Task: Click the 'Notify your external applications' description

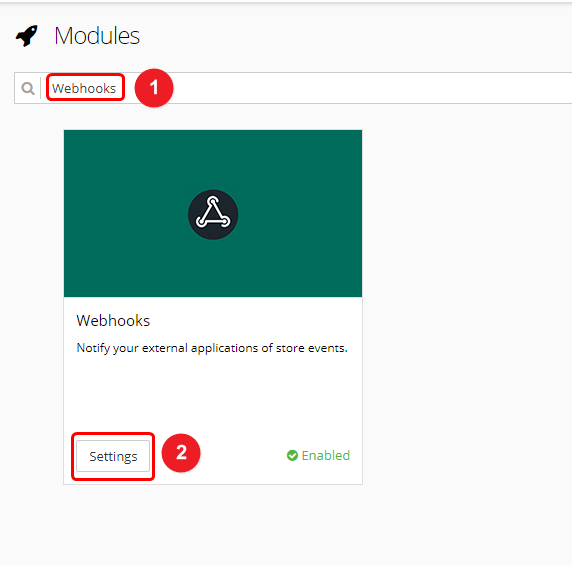Action: point(212,348)
